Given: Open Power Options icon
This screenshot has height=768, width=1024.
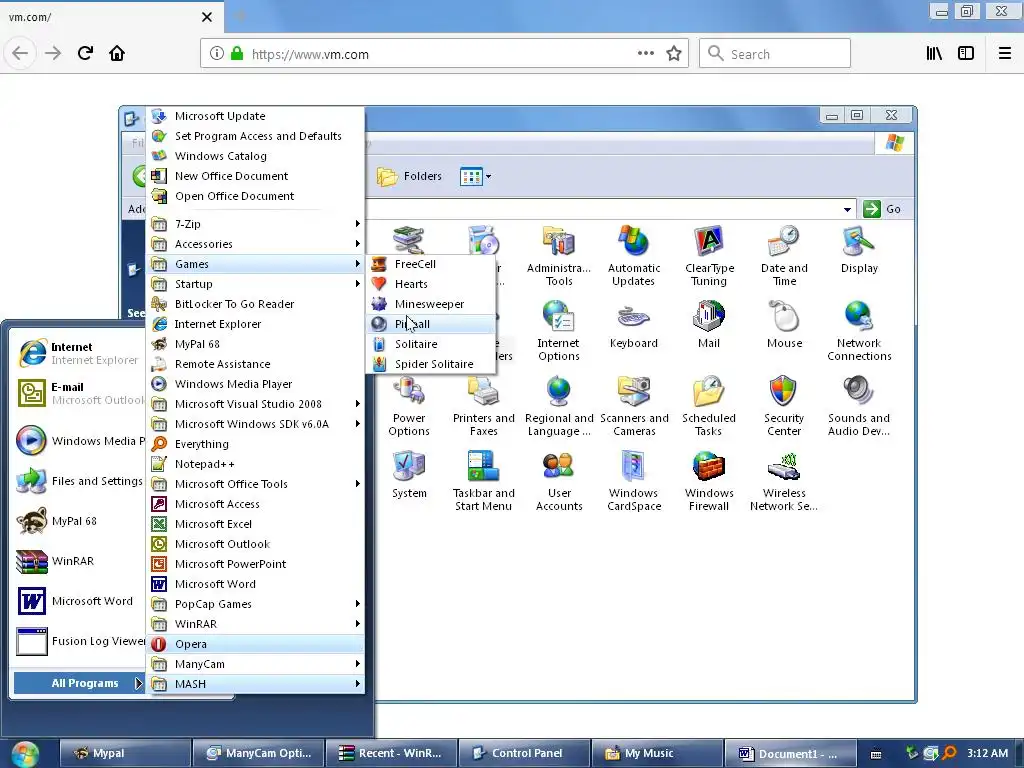Looking at the screenshot, I should (409, 406).
